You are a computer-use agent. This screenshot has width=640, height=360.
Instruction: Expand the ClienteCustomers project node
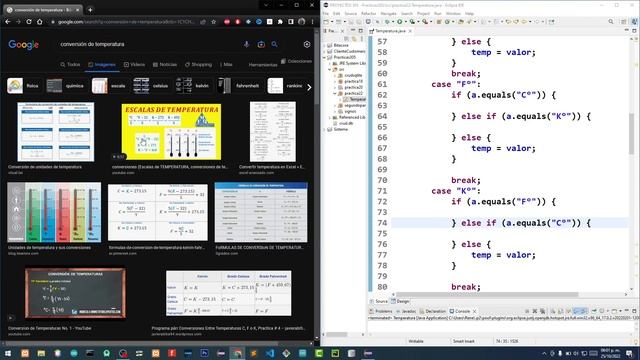[x=324, y=51]
